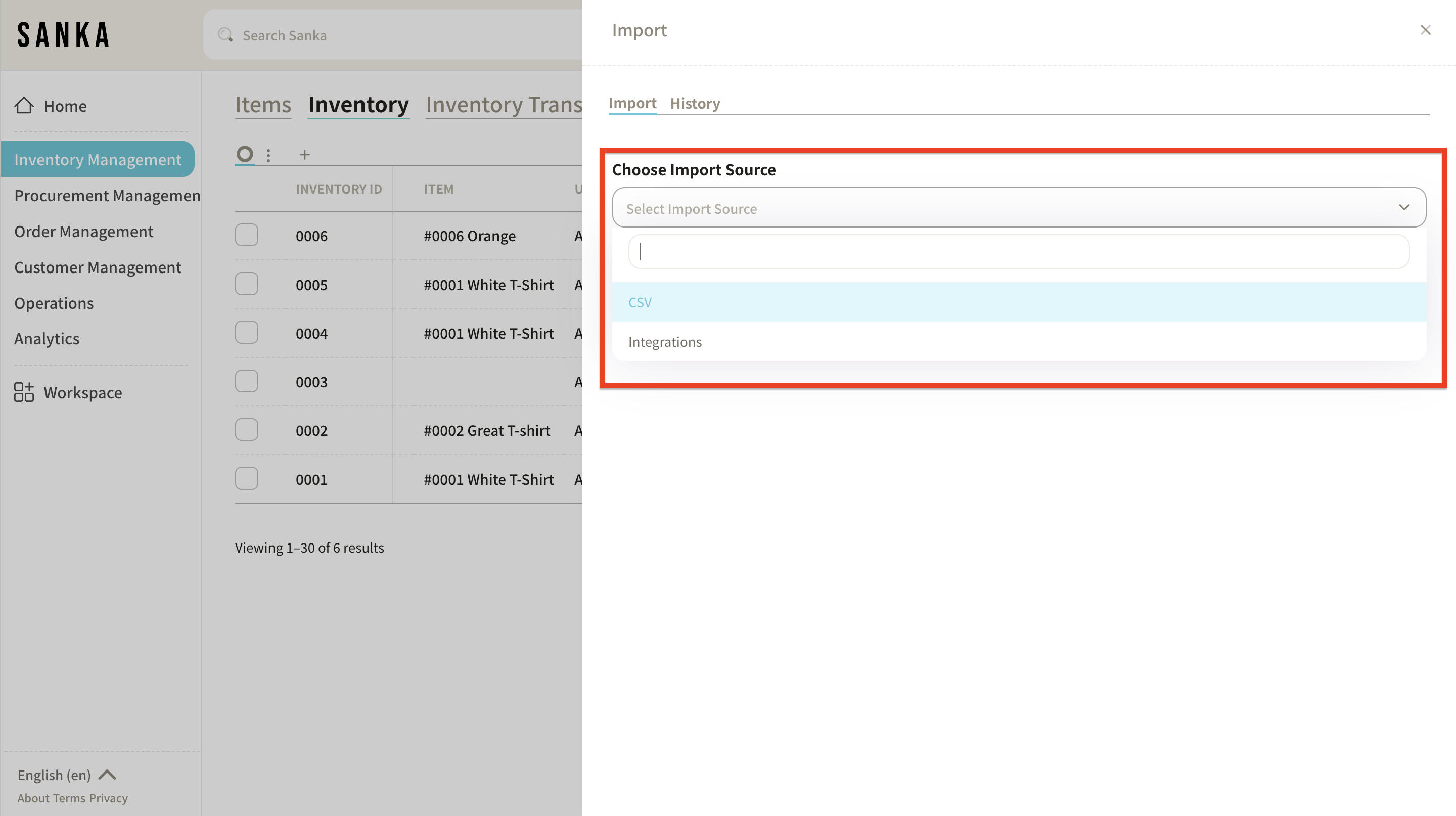Click the Home house icon
The height and width of the screenshot is (816, 1456).
(x=24, y=105)
